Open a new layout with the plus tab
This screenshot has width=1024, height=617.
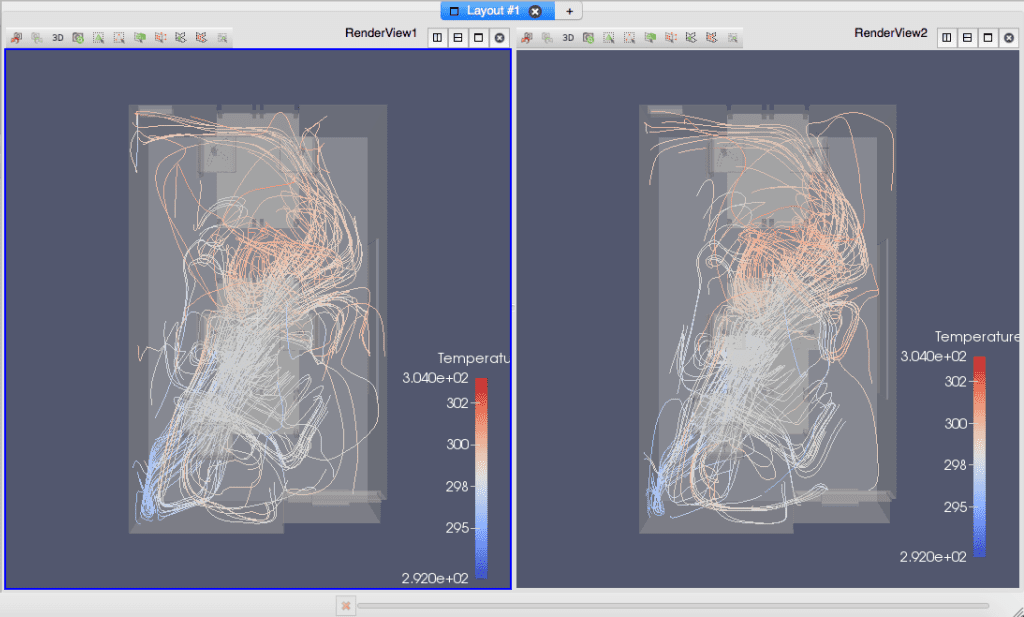point(568,11)
